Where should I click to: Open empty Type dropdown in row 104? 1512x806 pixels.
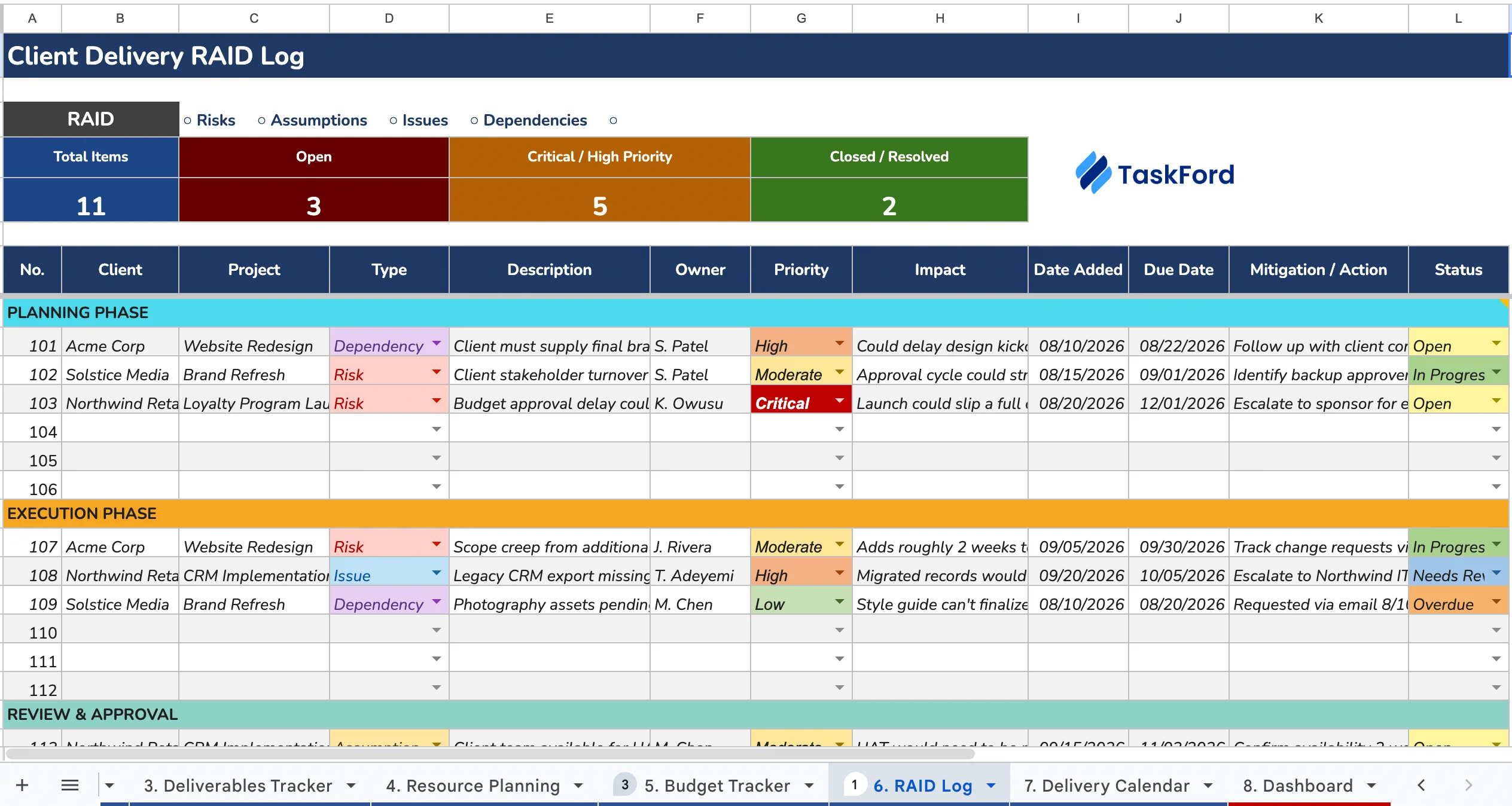click(437, 429)
